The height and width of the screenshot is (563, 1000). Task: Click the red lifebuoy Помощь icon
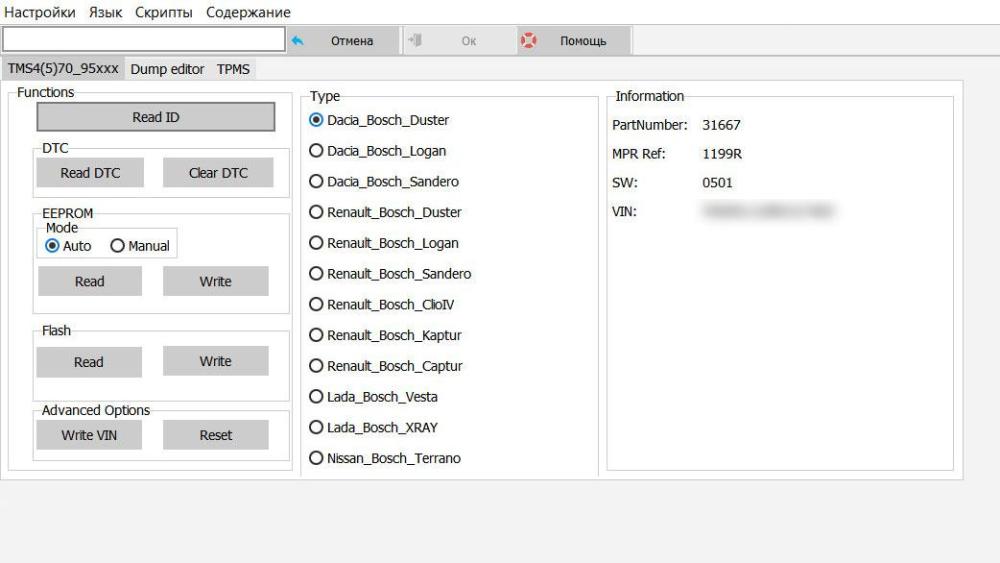pos(528,41)
